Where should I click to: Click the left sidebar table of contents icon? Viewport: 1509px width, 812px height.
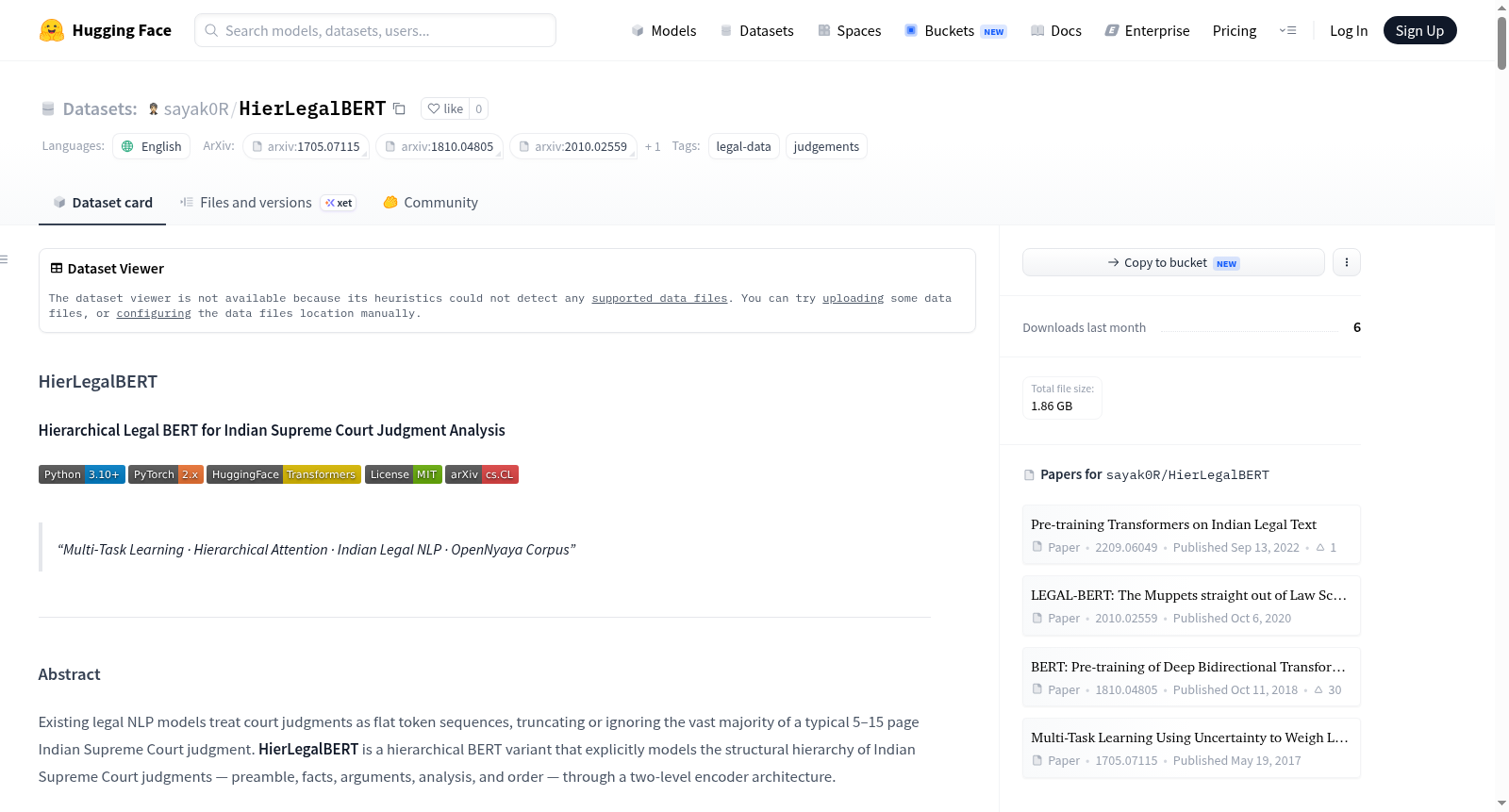click(x=4, y=259)
